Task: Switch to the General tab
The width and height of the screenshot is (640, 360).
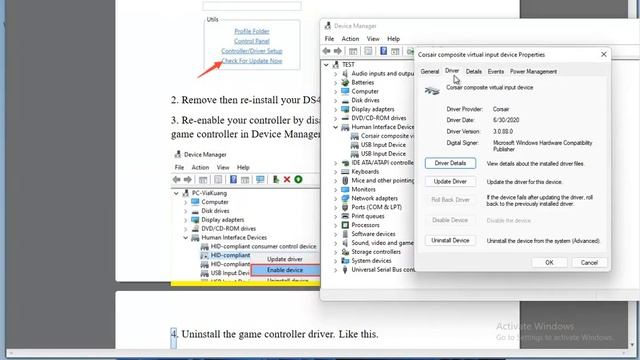Action: 430,71
